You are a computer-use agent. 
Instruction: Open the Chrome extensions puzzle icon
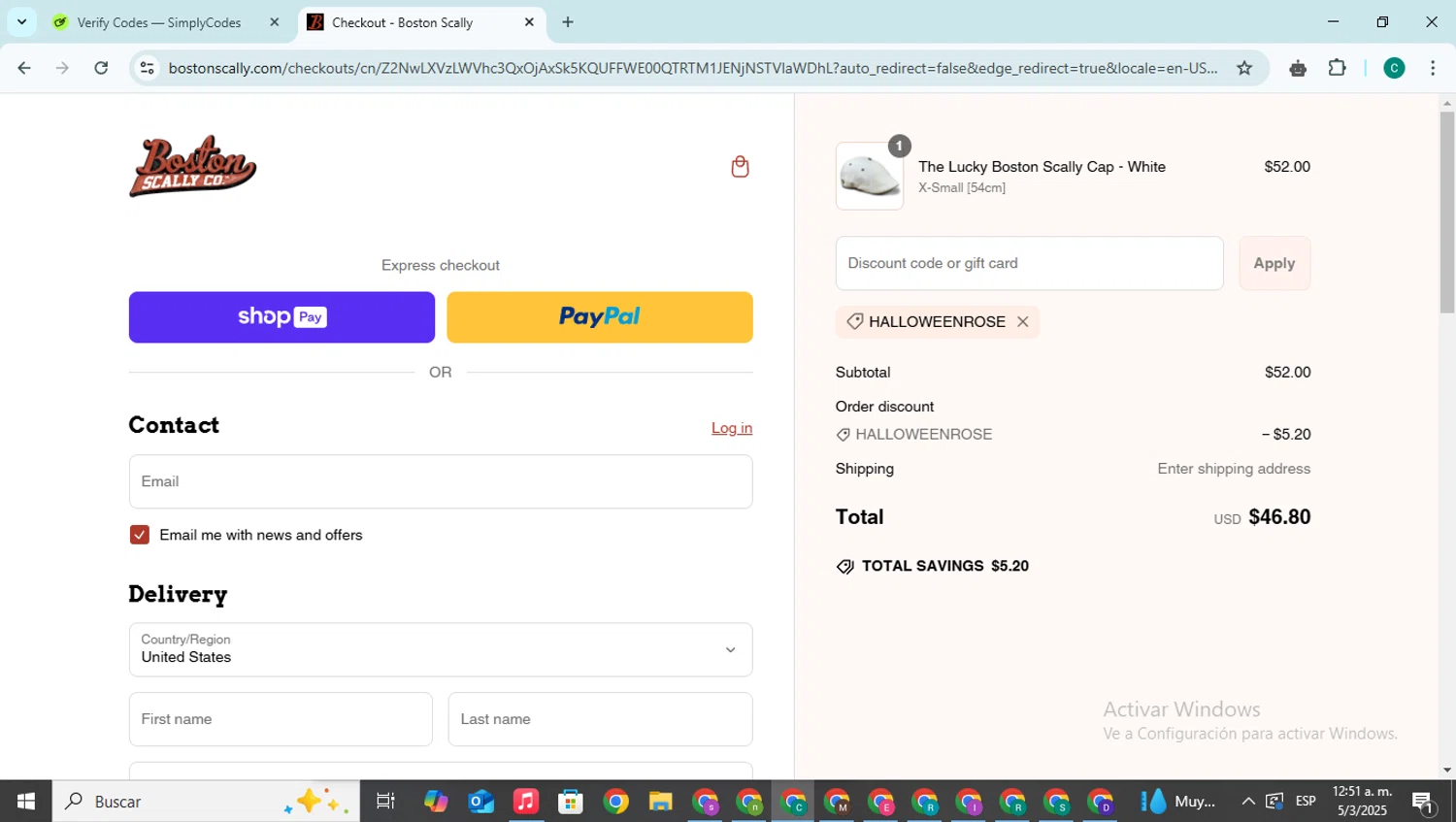pyautogui.click(x=1337, y=68)
